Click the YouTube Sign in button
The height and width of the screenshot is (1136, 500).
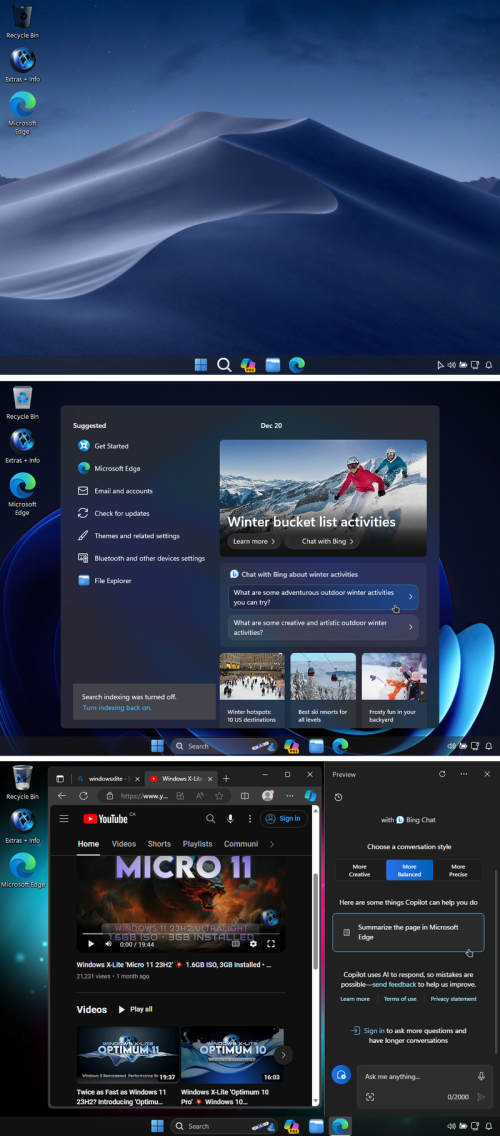click(283, 819)
